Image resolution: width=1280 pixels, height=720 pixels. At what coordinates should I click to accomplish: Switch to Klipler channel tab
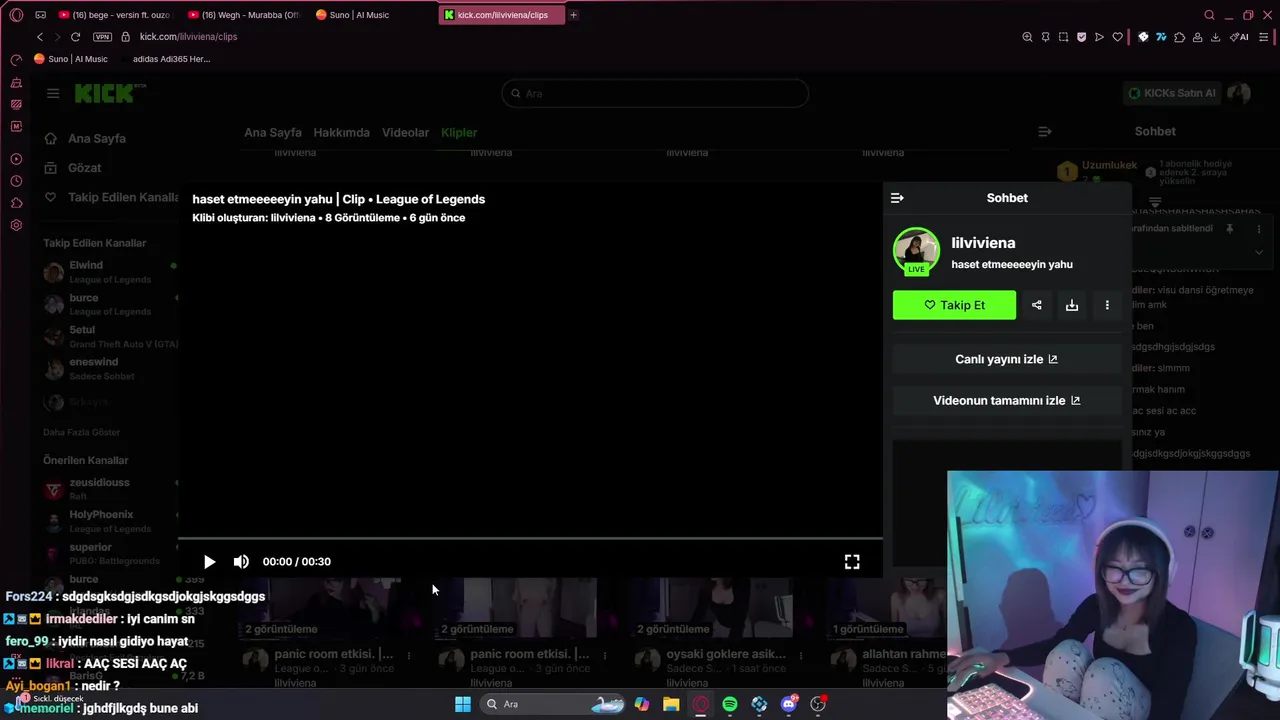[459, 132]
